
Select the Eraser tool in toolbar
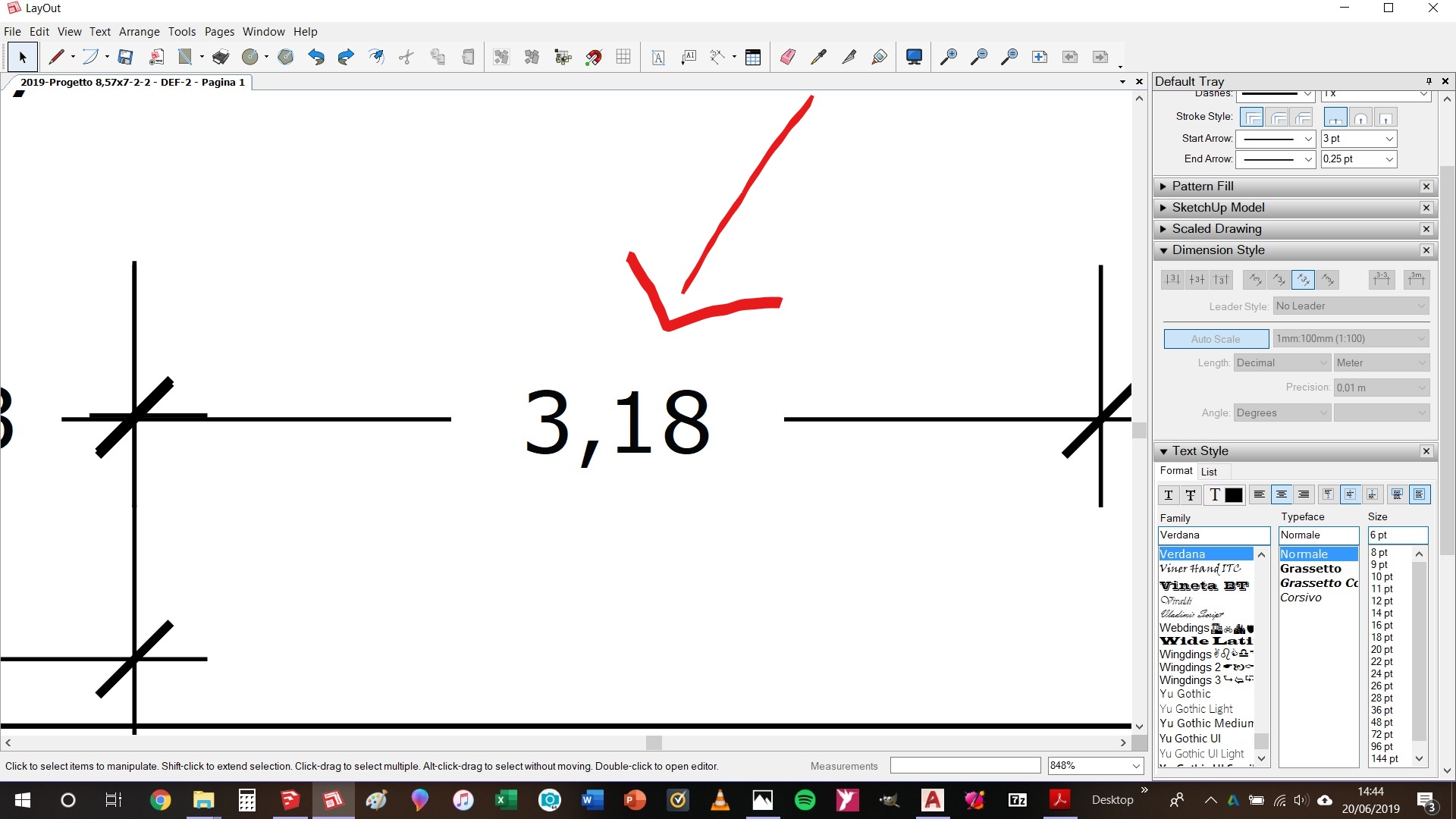pyautogui.click(x=788, y=57)
